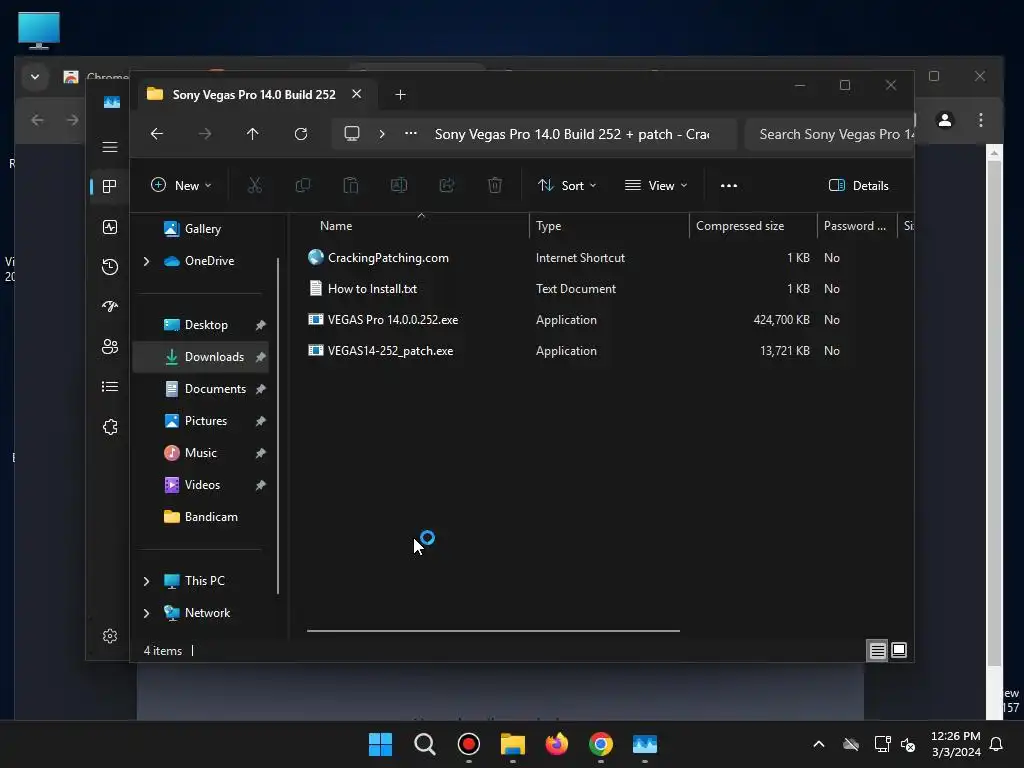This screenshot has width=1024, height=768.
Task: Click the Search Sony Vegas Pro box
Action: pos(830,135)
